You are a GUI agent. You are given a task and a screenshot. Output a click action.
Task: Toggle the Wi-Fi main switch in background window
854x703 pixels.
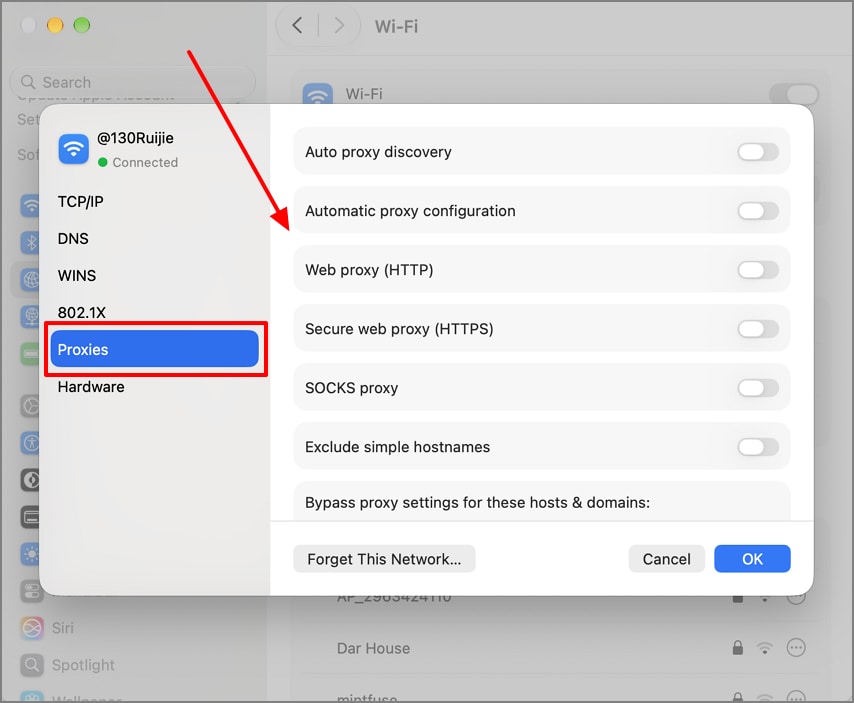point(794,94)
